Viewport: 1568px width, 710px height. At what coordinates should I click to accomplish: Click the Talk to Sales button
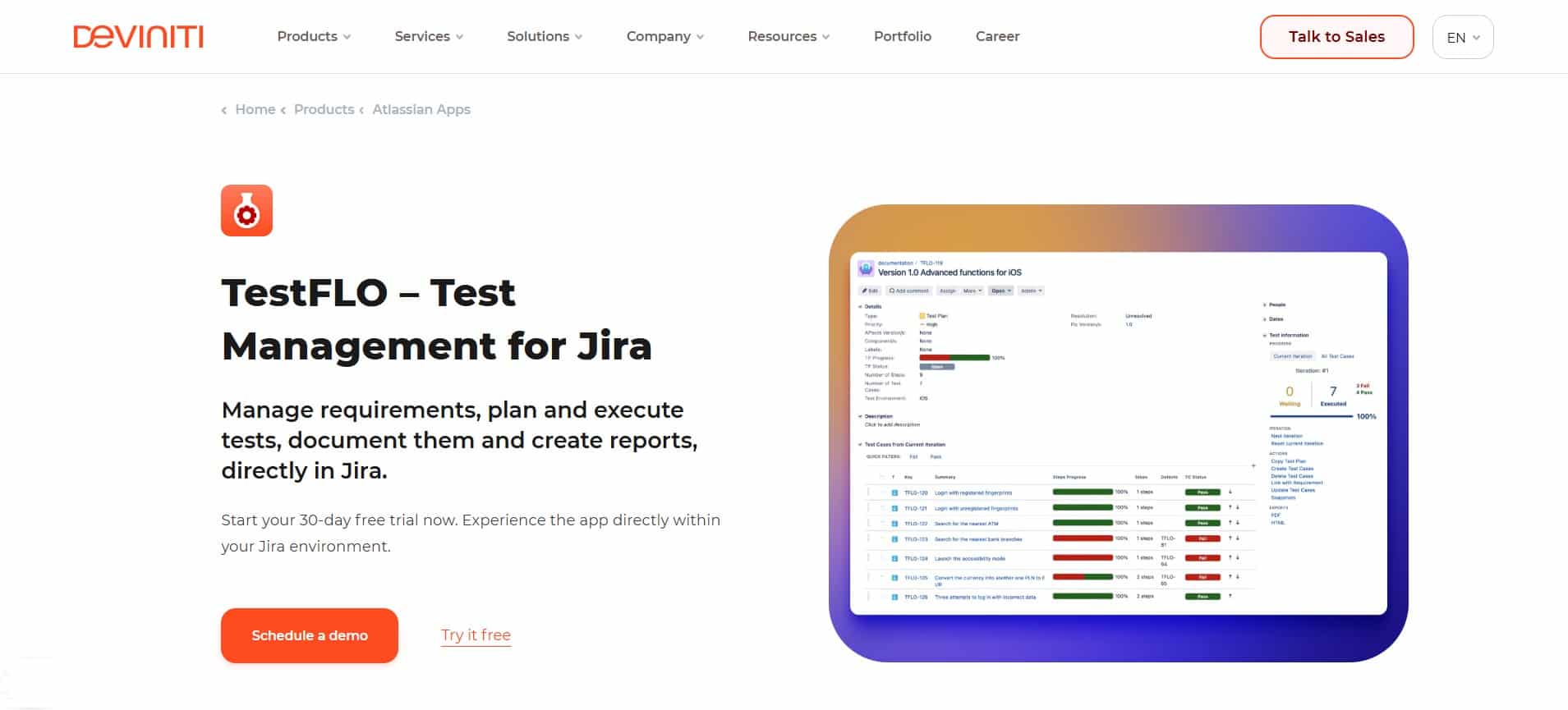tap(1336, 37)
